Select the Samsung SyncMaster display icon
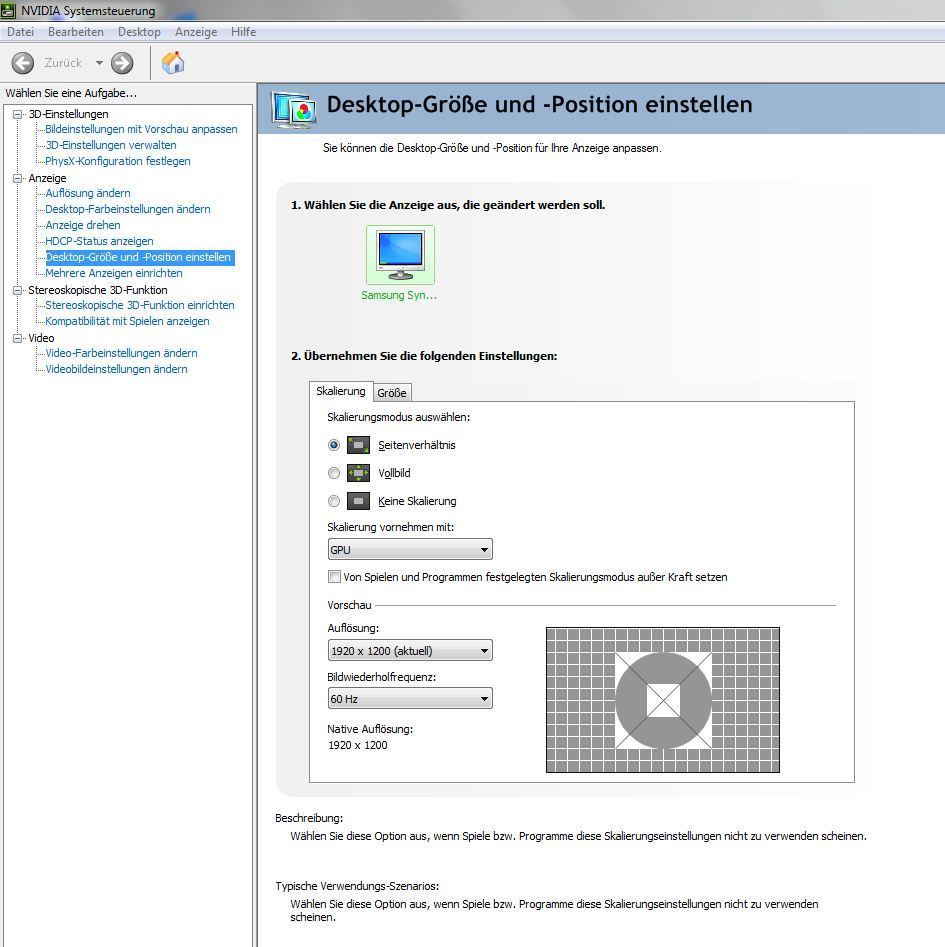The height and width of the screenshot is (947, 945). 400,255
